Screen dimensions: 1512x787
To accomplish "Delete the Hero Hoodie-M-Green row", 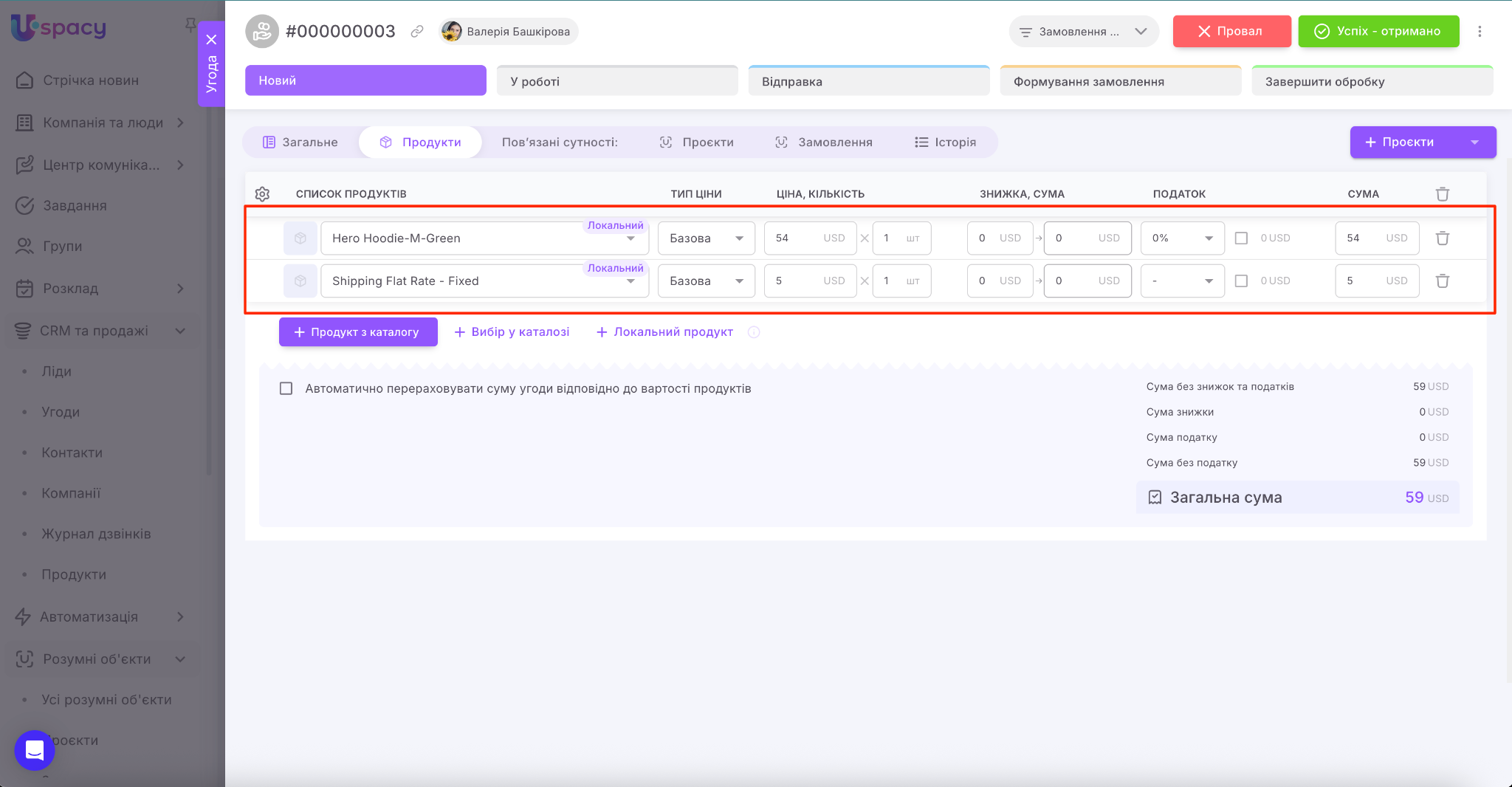I will pos(1442,238).
